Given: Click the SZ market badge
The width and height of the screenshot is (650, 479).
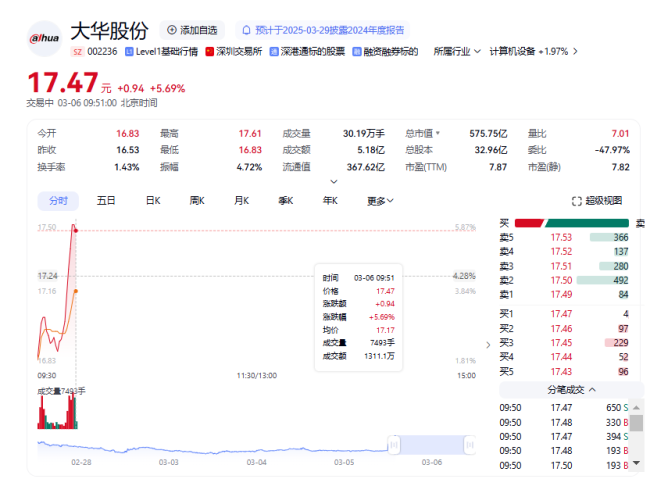Looking at the screenshot, I should pos(78,51).
